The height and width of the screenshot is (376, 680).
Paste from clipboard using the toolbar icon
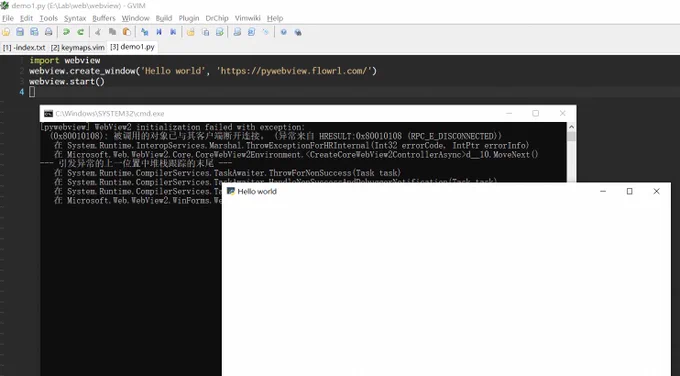(127, 32)
